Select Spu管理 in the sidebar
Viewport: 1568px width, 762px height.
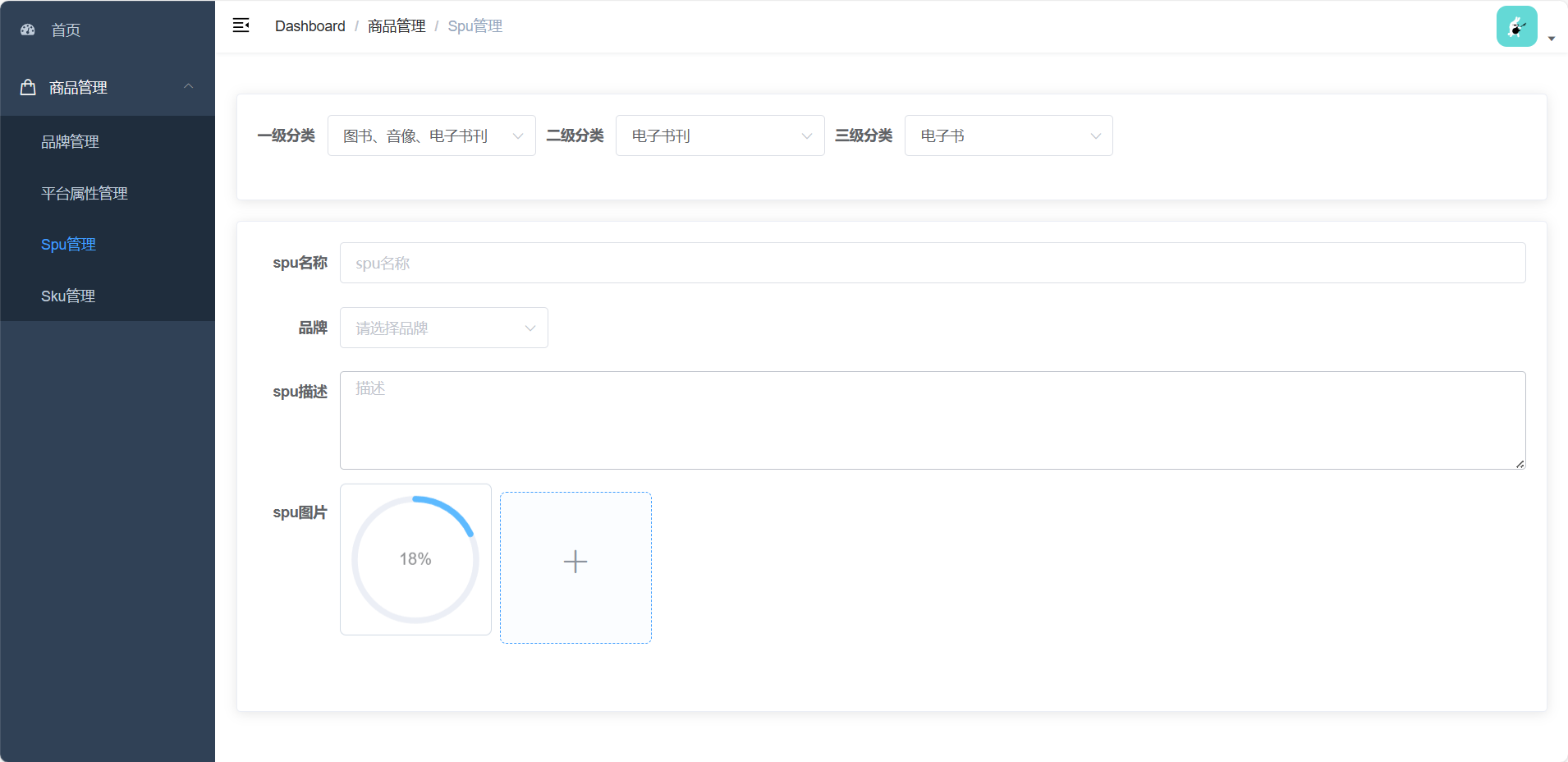tap(69, 244)
